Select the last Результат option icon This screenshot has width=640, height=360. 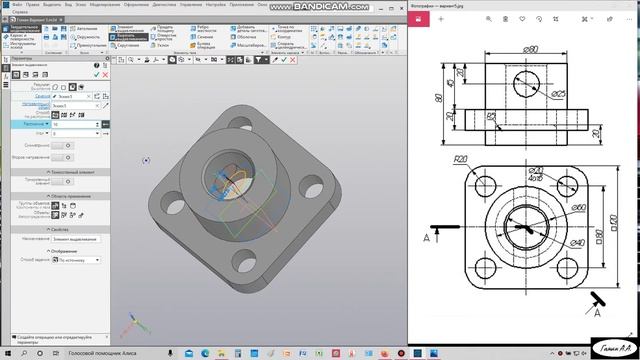81,87
